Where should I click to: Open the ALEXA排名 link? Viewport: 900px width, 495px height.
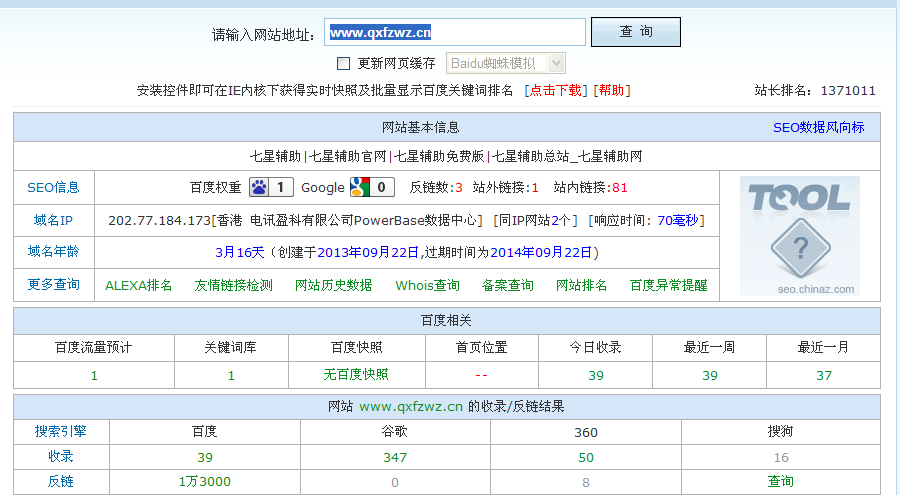[x=138, y=285]
